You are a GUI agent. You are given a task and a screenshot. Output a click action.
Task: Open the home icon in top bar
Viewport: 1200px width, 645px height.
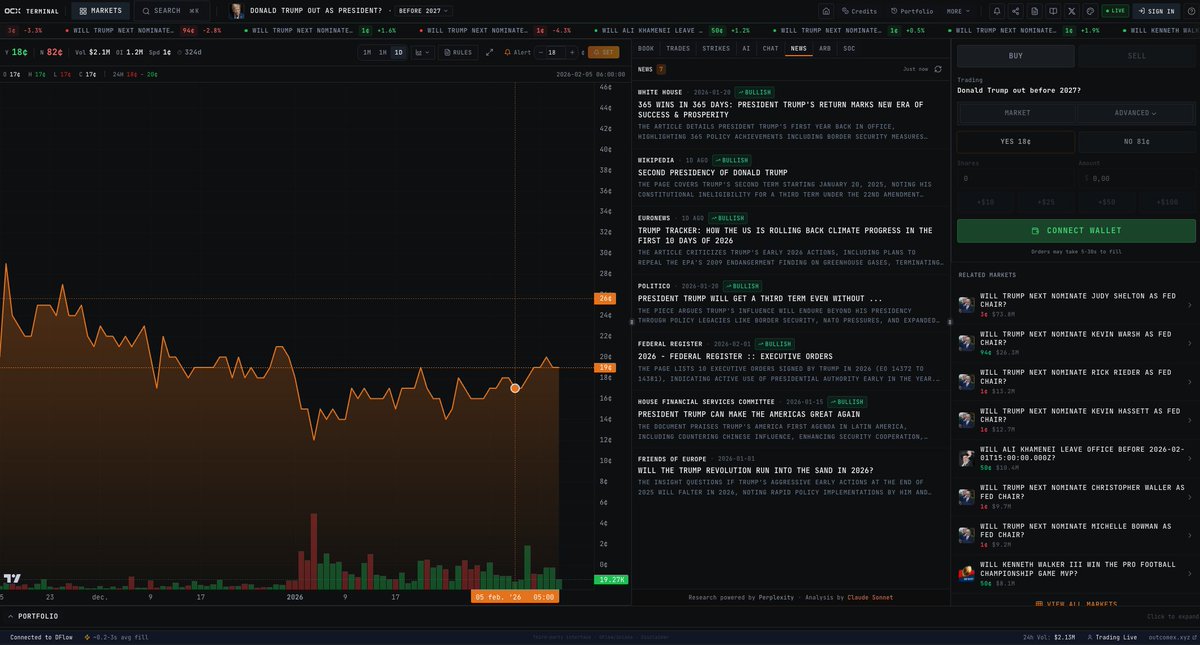point(826,11)
